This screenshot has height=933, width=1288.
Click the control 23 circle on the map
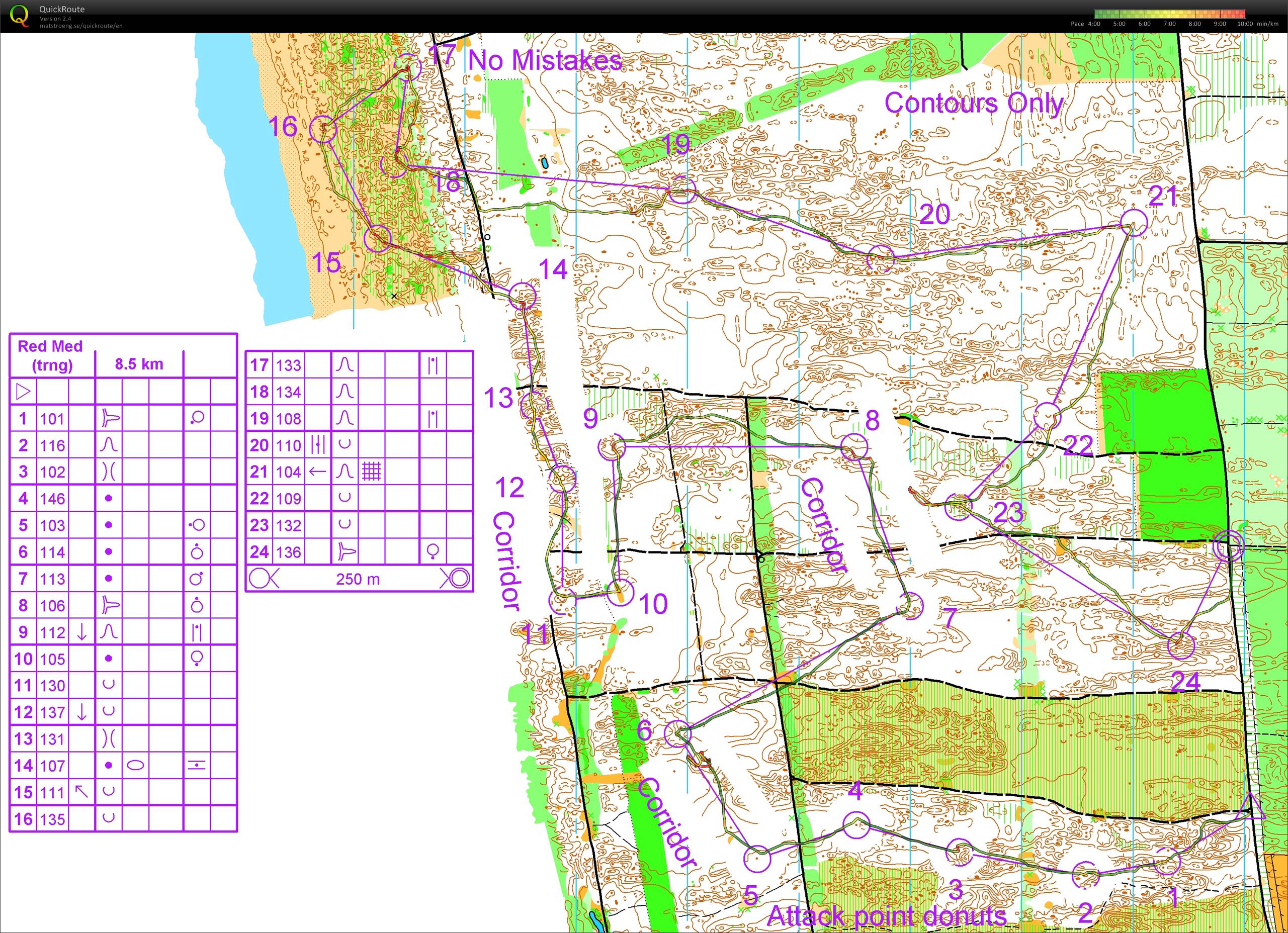tap(958, 506)
